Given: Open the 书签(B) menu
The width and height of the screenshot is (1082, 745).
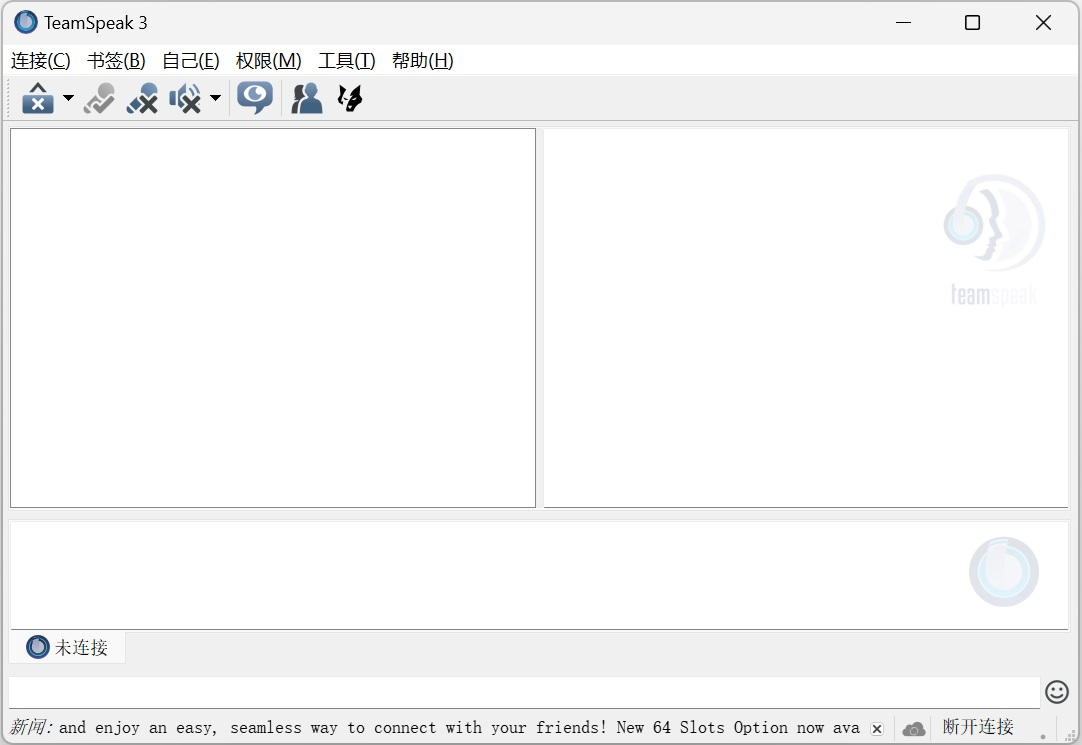Looking at the screenshot, I should (x=116, y=61).
